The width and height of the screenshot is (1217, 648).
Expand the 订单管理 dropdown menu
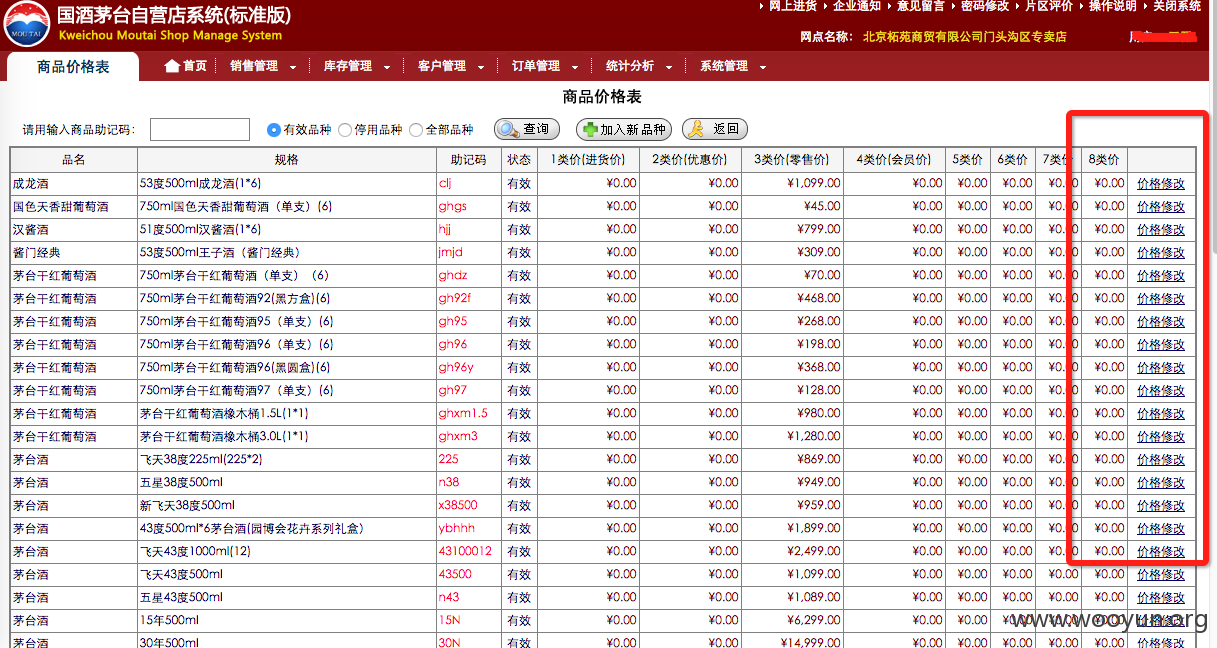(545, 66)
